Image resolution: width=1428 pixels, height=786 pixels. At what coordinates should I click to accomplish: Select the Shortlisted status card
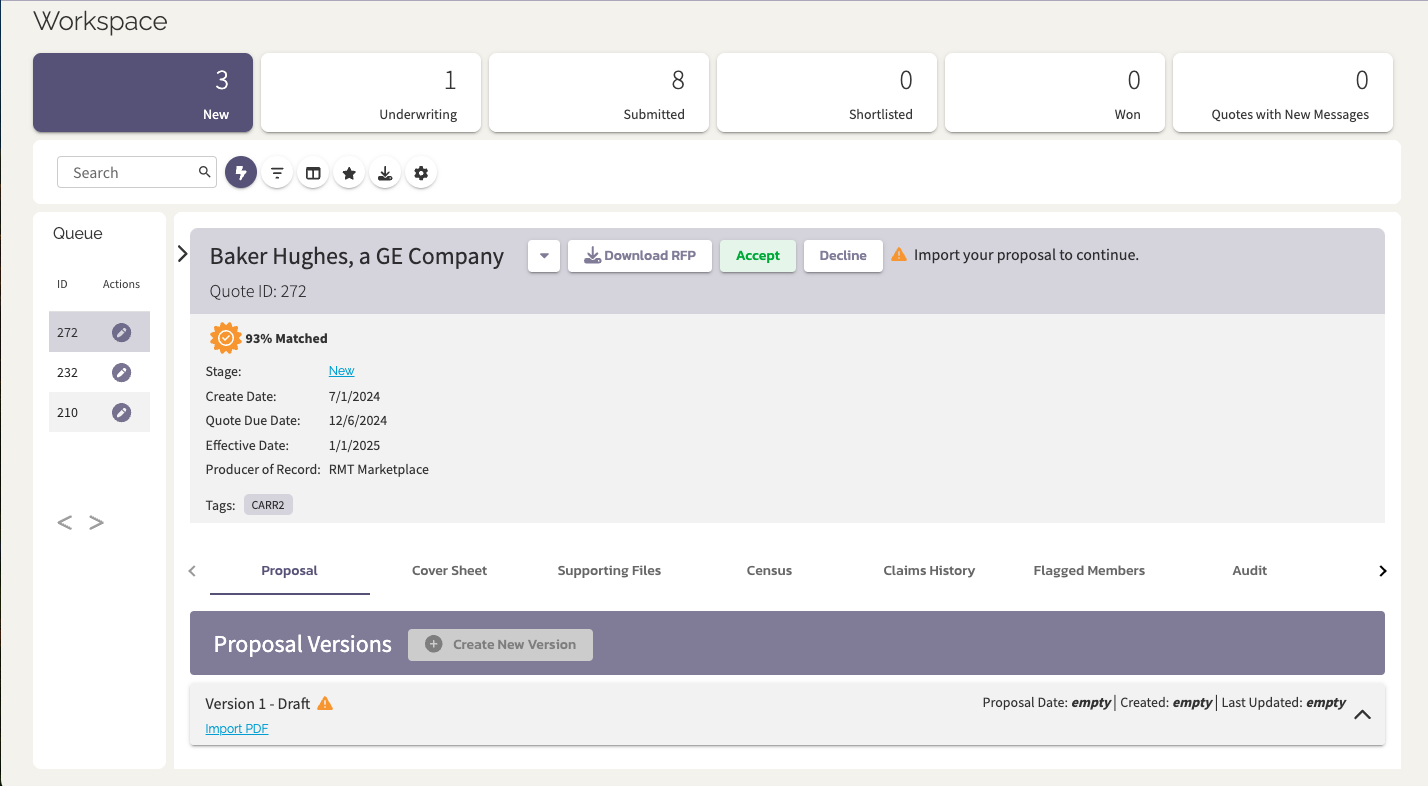[x=827, y=93]
